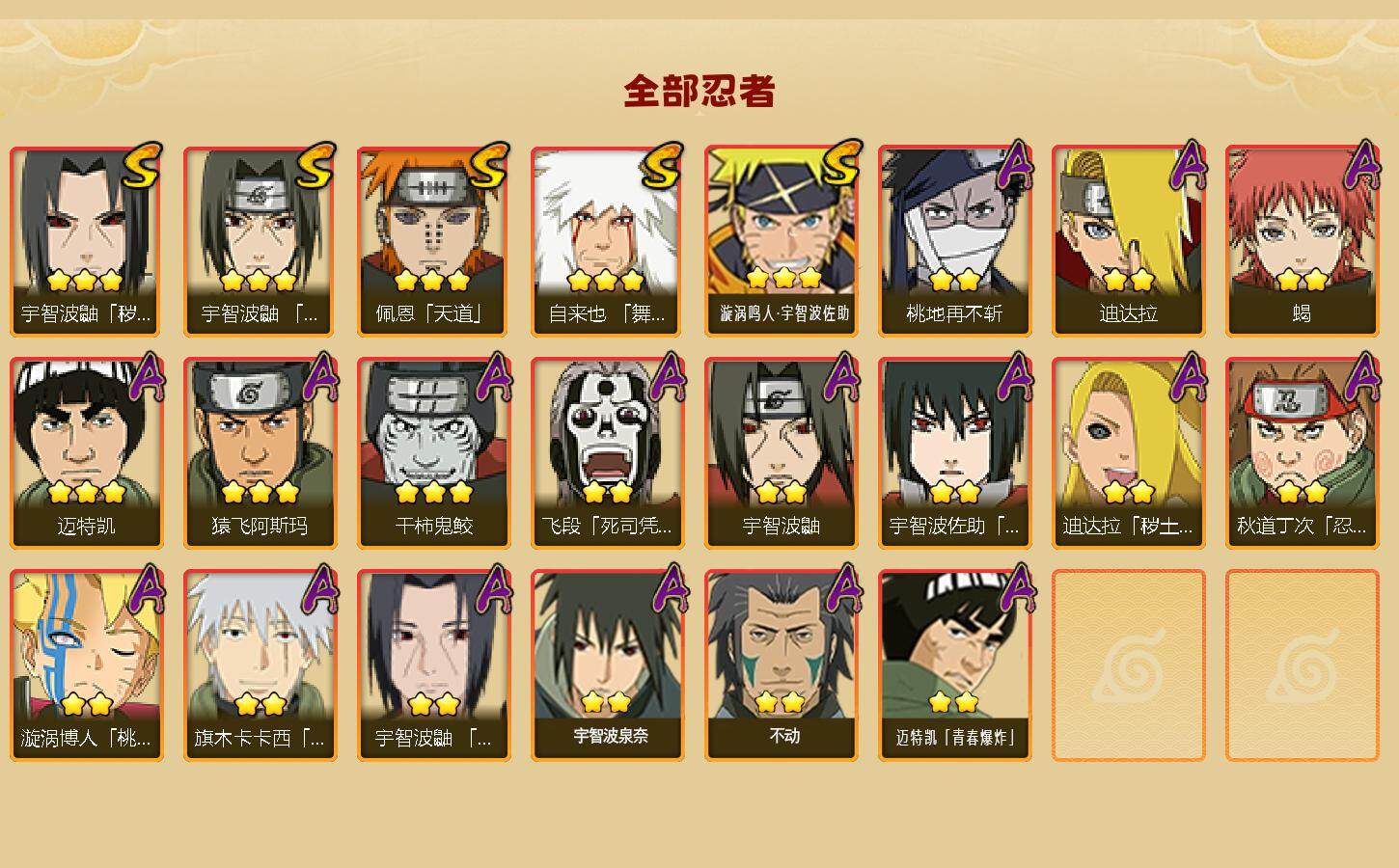This screenshot has height=868, width=1399.
Task: Open the 漩涡鸣人·宇智波佐助 character card
Action: click(781, 241)
